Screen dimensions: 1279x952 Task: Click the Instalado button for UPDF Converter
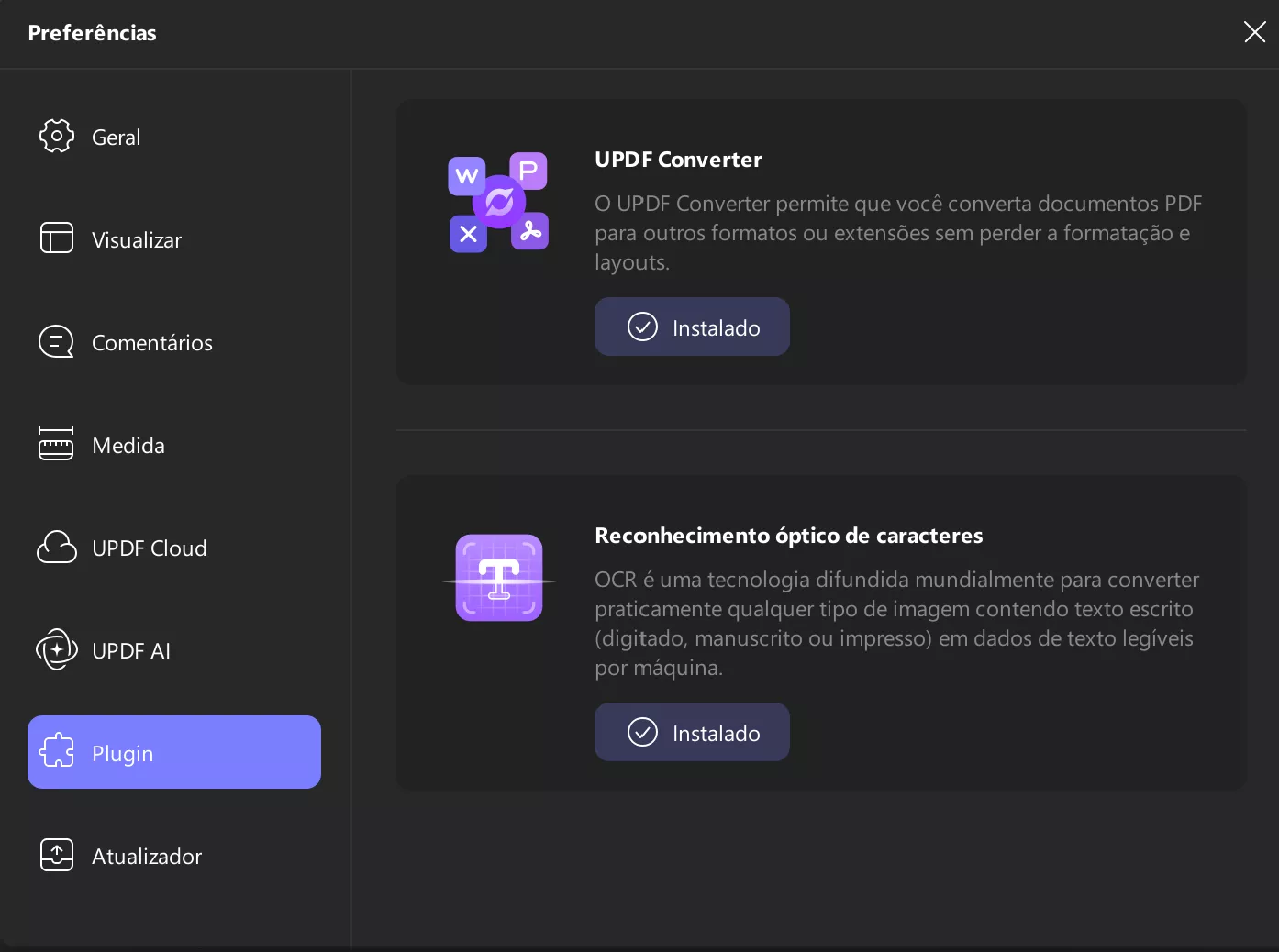tap(692, 327)
